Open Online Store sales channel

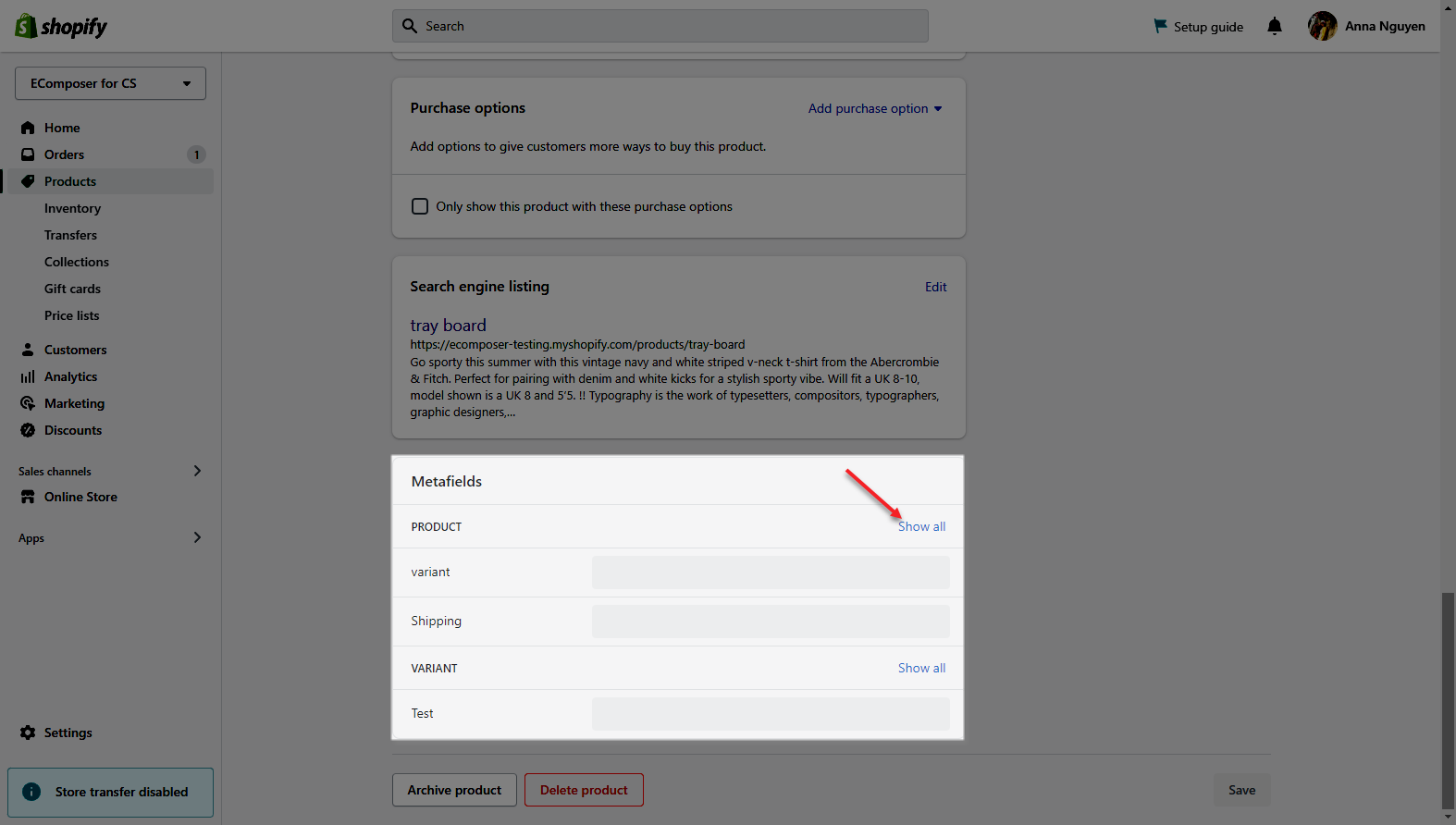point(80,497)
